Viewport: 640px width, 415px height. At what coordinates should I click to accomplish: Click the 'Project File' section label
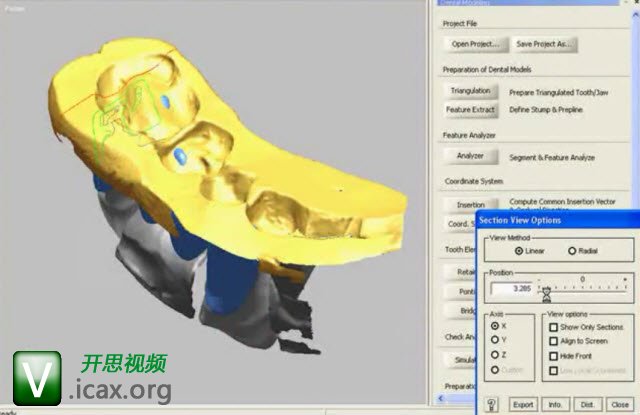(460, 24)
